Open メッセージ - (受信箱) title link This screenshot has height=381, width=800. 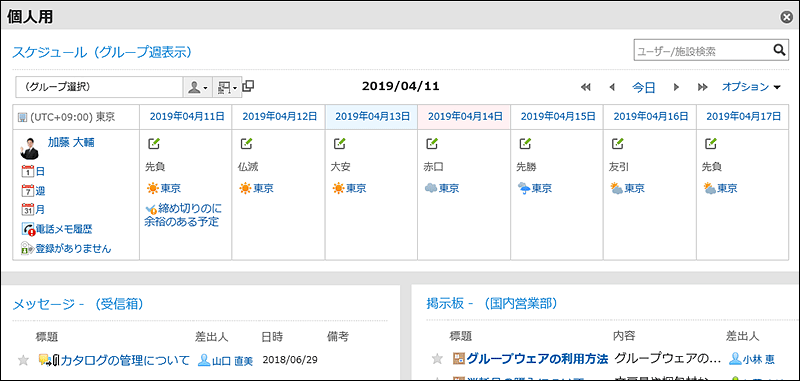78,304
